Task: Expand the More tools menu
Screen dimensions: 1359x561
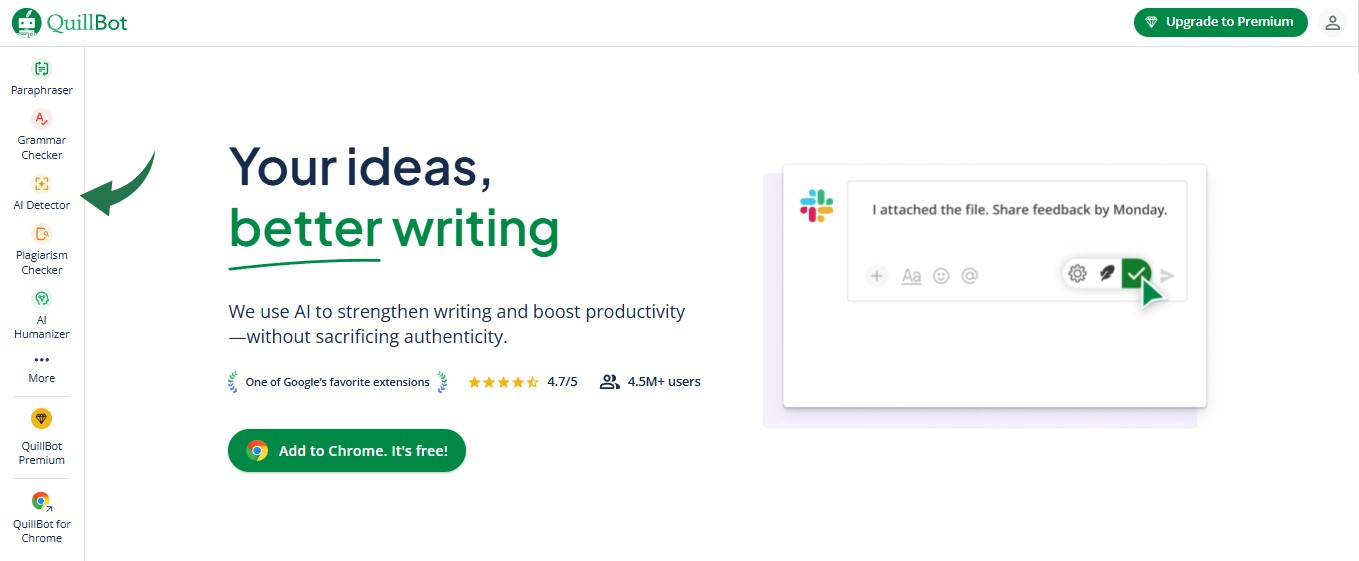Action: pyautogui.click(x=41, y=367)
